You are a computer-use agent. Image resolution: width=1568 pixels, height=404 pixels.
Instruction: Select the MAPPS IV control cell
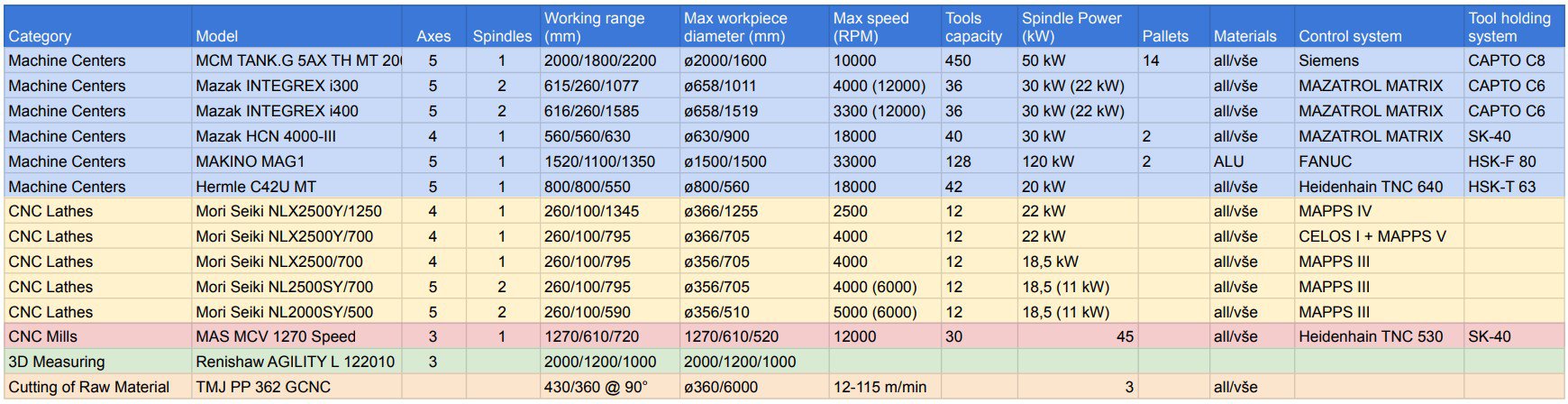[1379, 211]
